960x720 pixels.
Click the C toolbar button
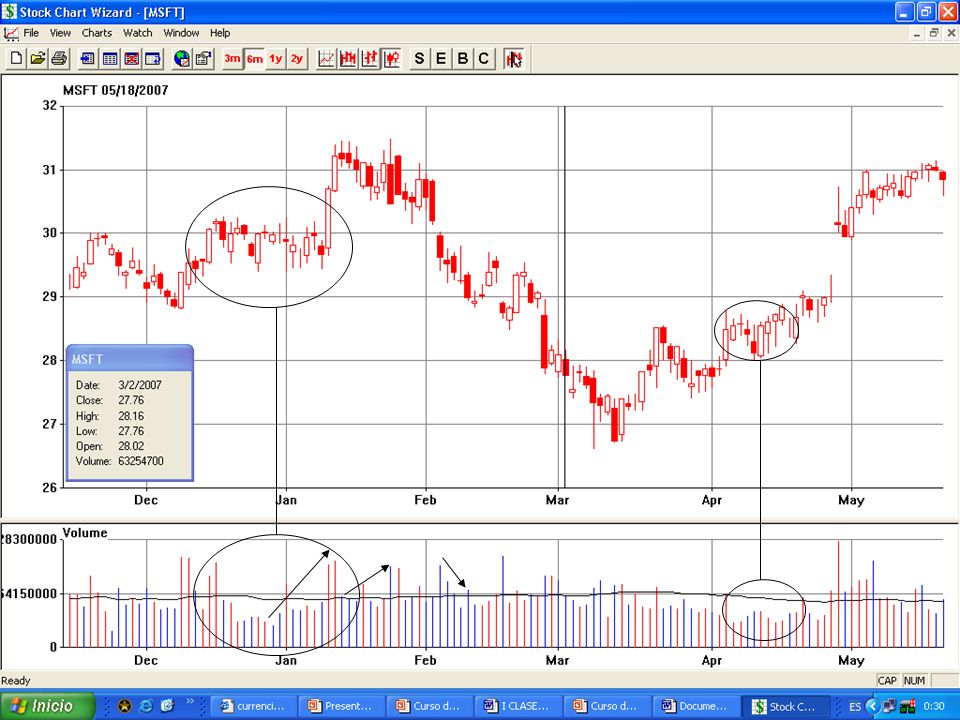pyautogui.click(x=484, y=59)
